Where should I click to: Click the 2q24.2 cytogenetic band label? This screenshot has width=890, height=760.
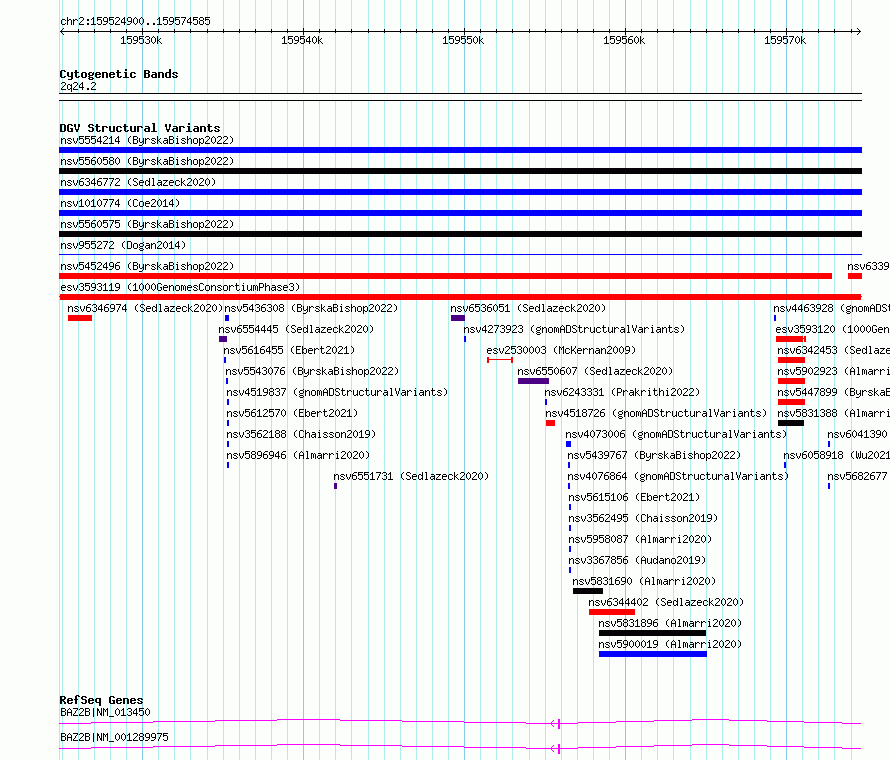point(78,86)
